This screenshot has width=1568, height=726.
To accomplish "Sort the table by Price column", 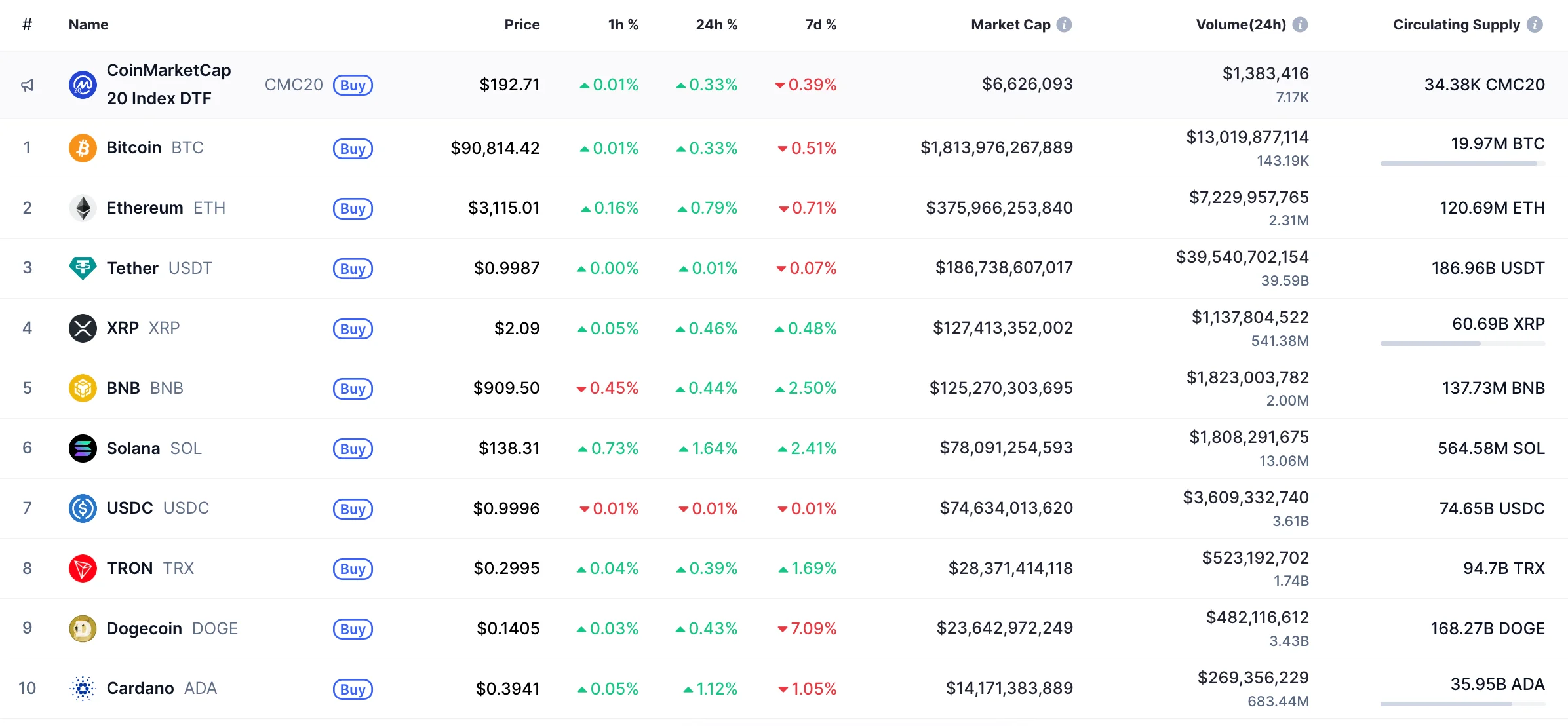I will [522, 25].
